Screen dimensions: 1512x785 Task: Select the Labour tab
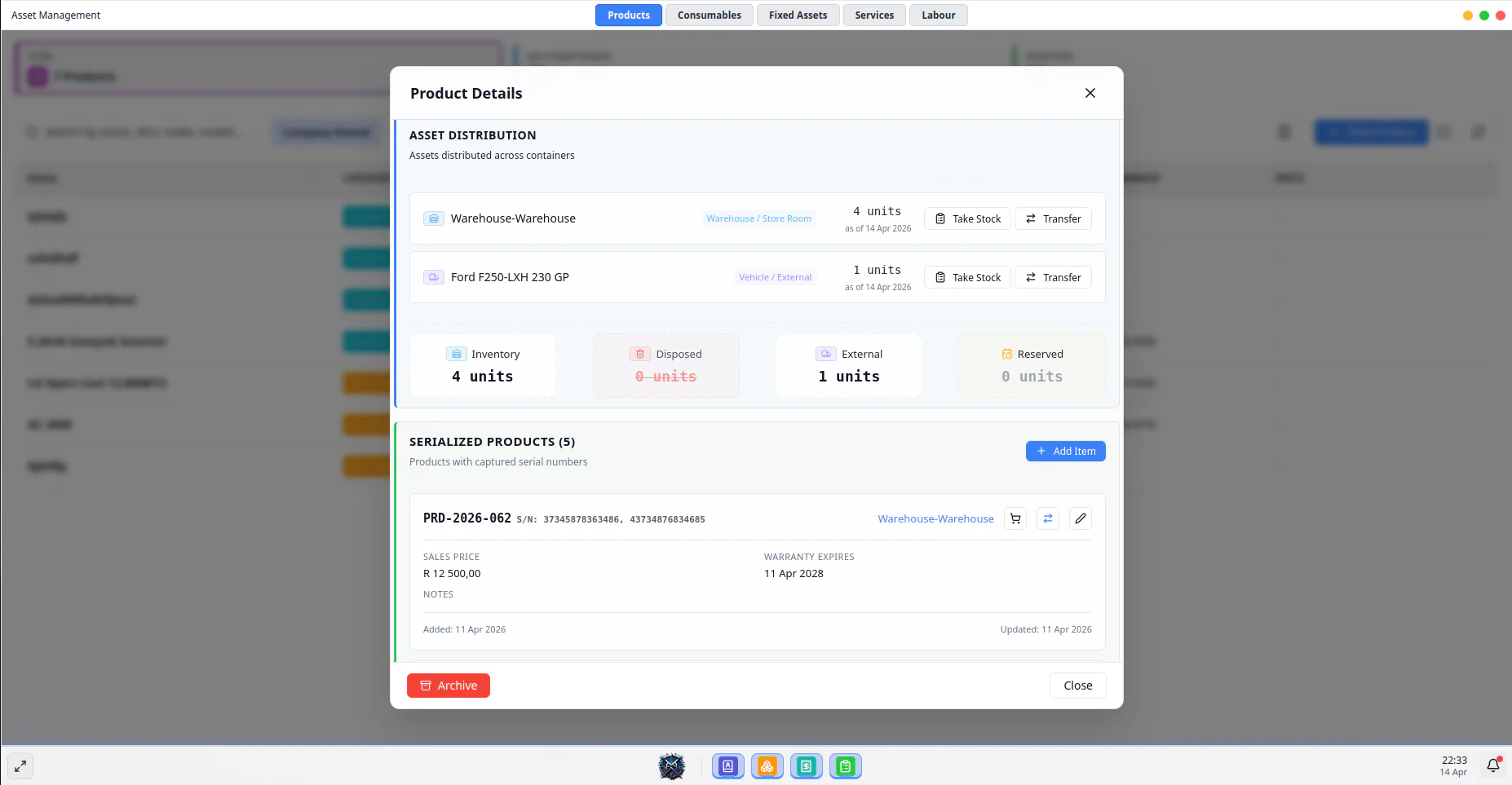click(x=938, y=15)
